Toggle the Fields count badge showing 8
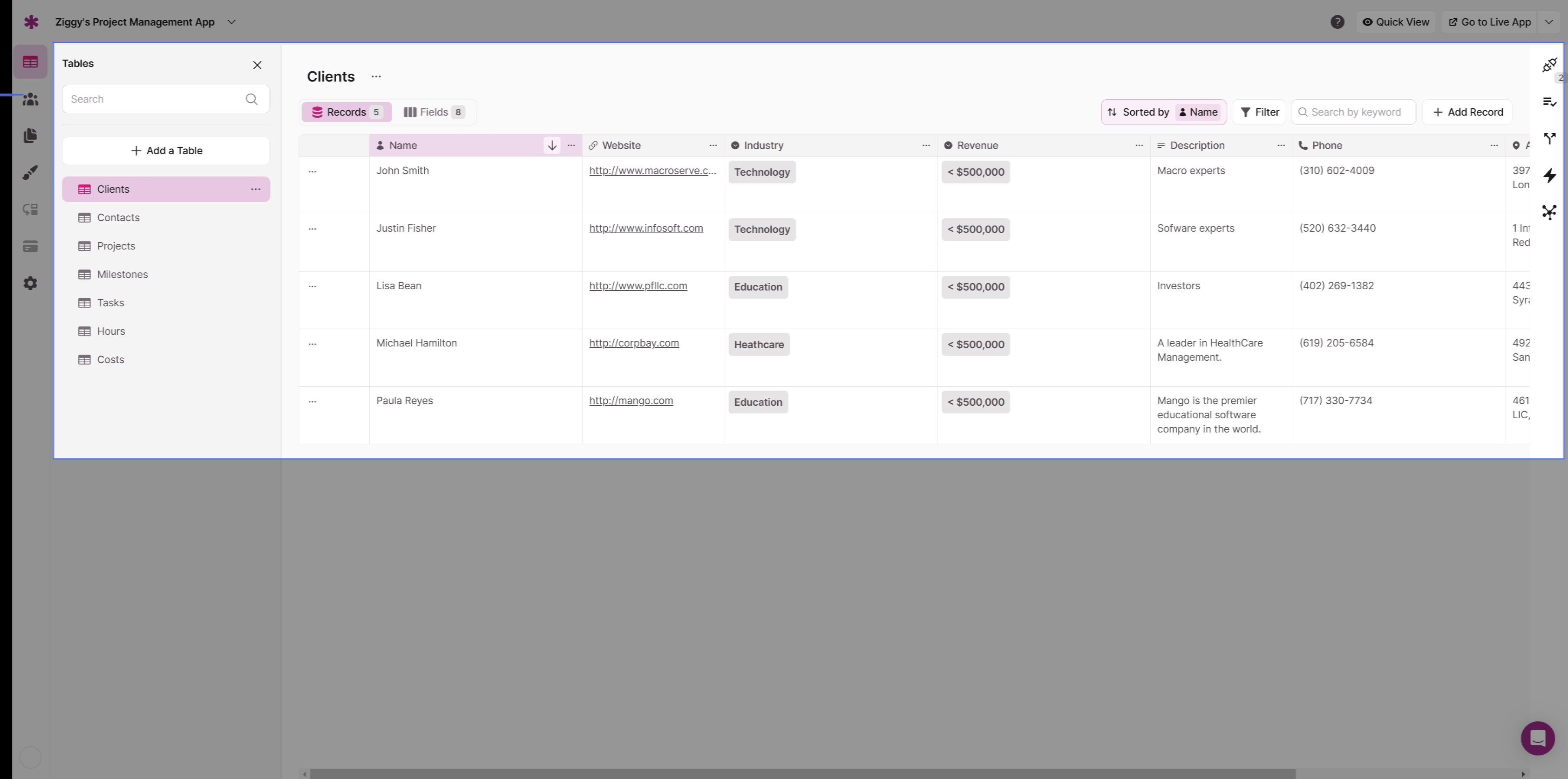The height and width of the screenshot is (779, 1568). 458,111
